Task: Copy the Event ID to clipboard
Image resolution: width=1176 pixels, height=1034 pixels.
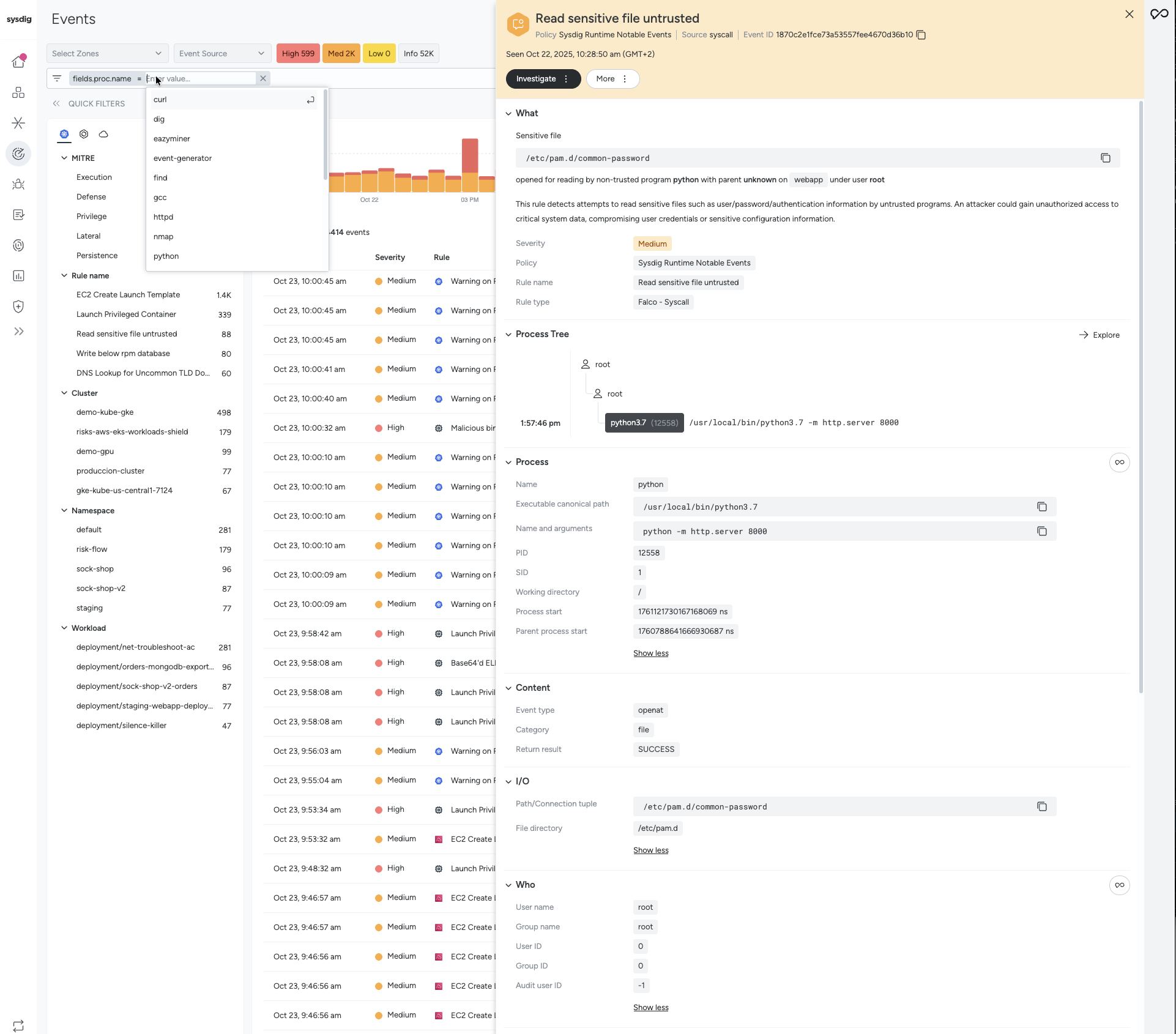Action: click(921, 35)
